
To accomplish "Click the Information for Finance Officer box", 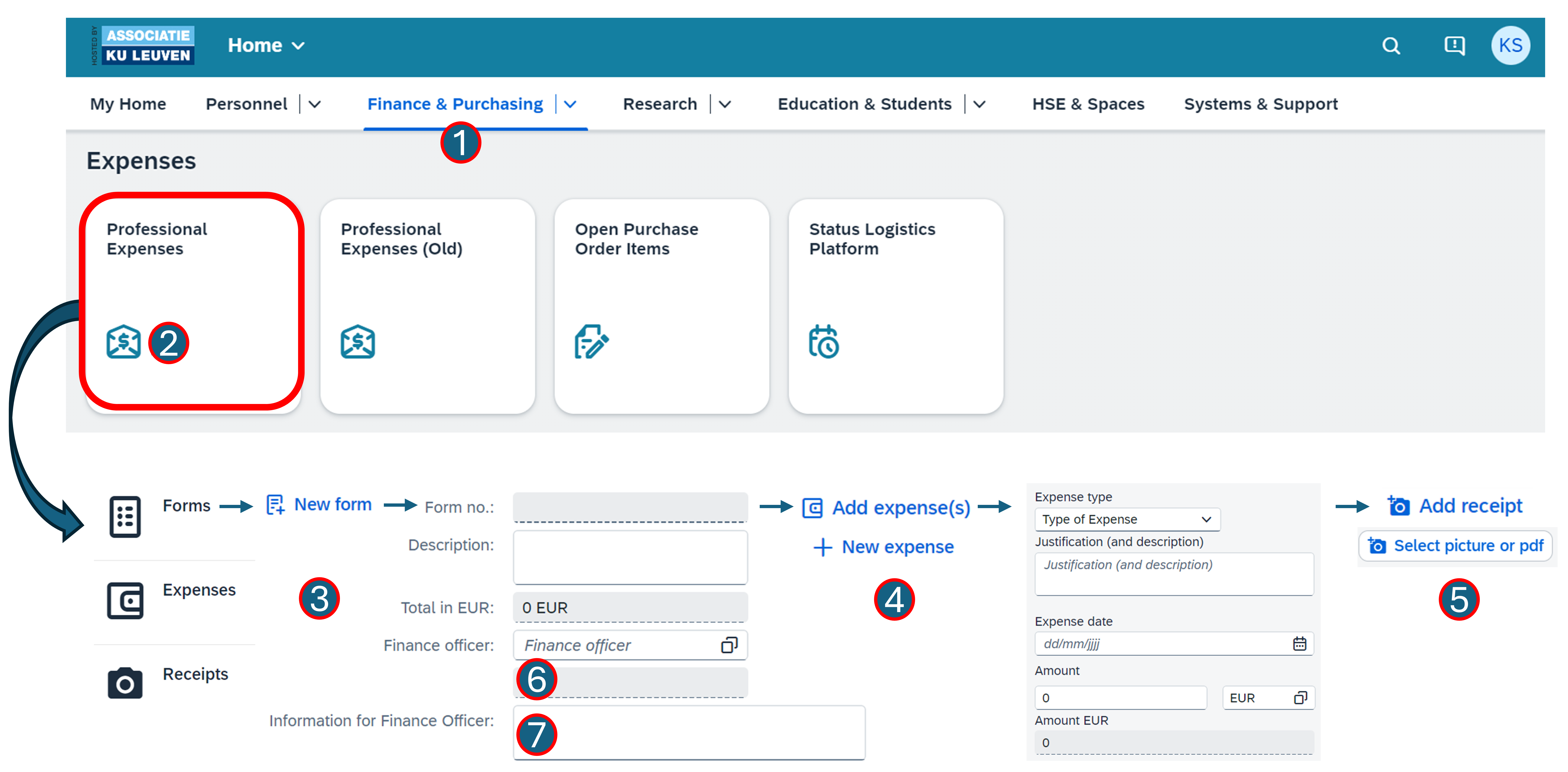I will [x=689, y=733].
